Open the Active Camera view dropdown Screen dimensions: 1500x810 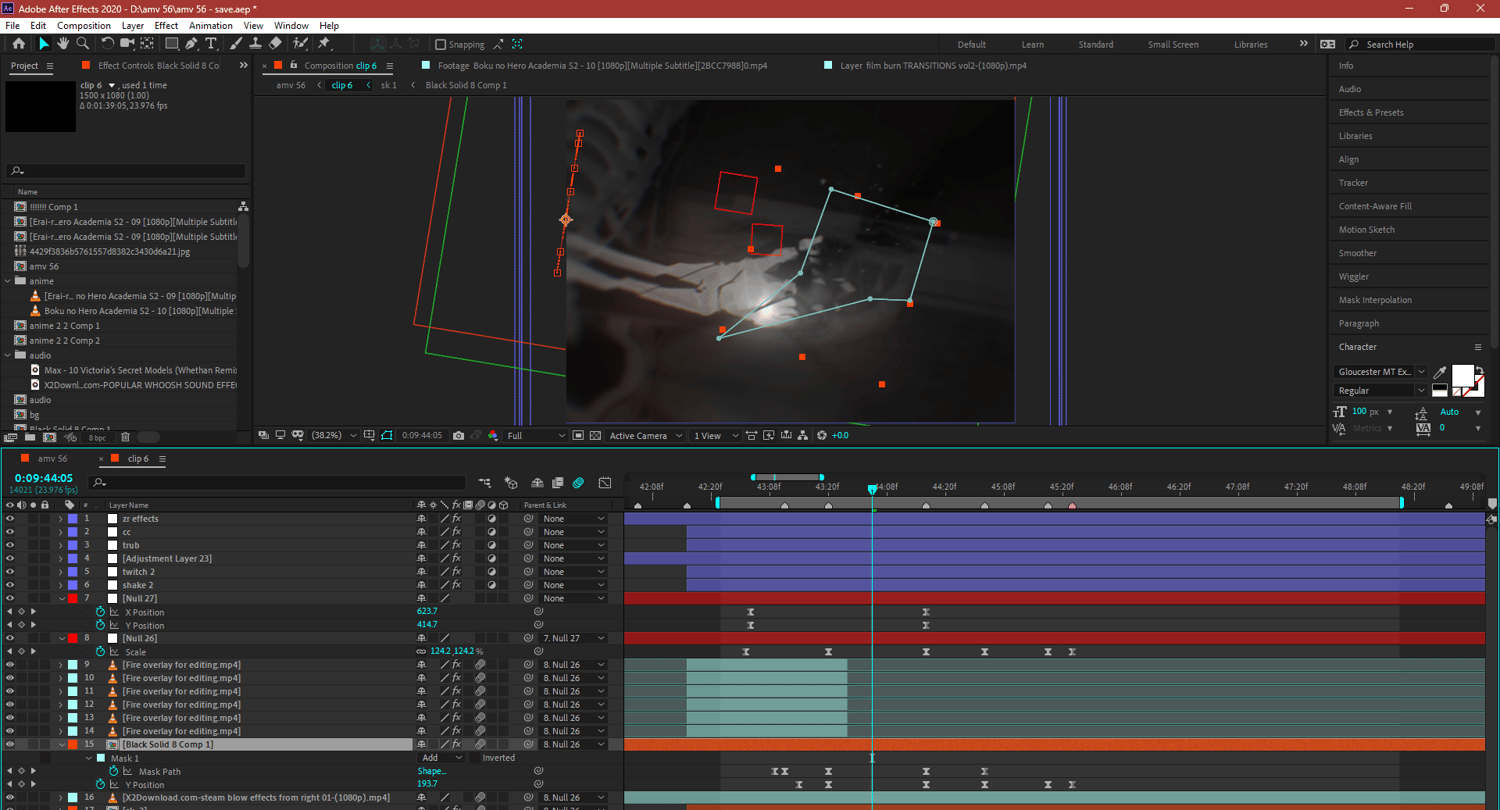pos(646,436)
